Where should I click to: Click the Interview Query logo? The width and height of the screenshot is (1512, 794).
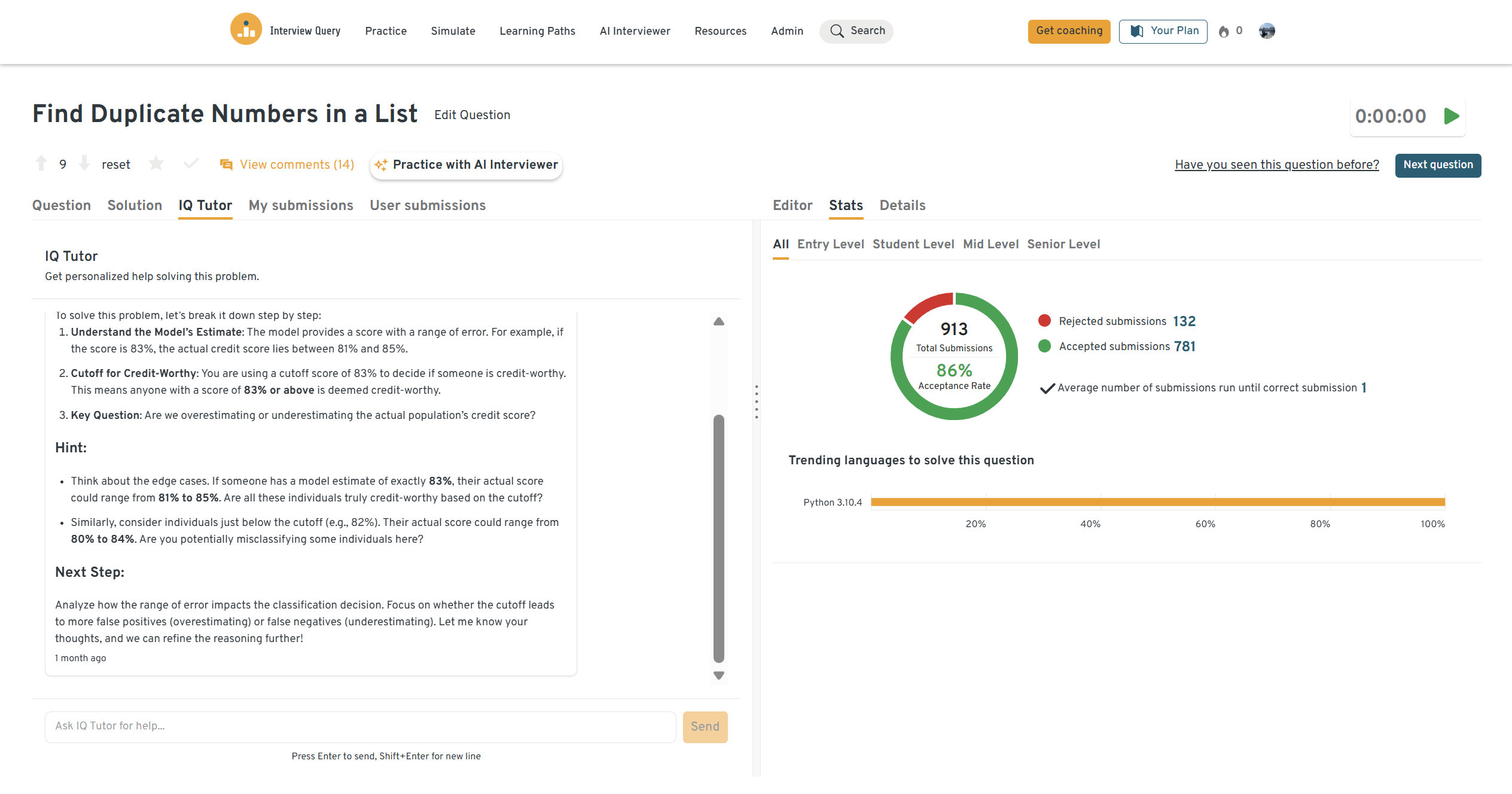point(246,29)
